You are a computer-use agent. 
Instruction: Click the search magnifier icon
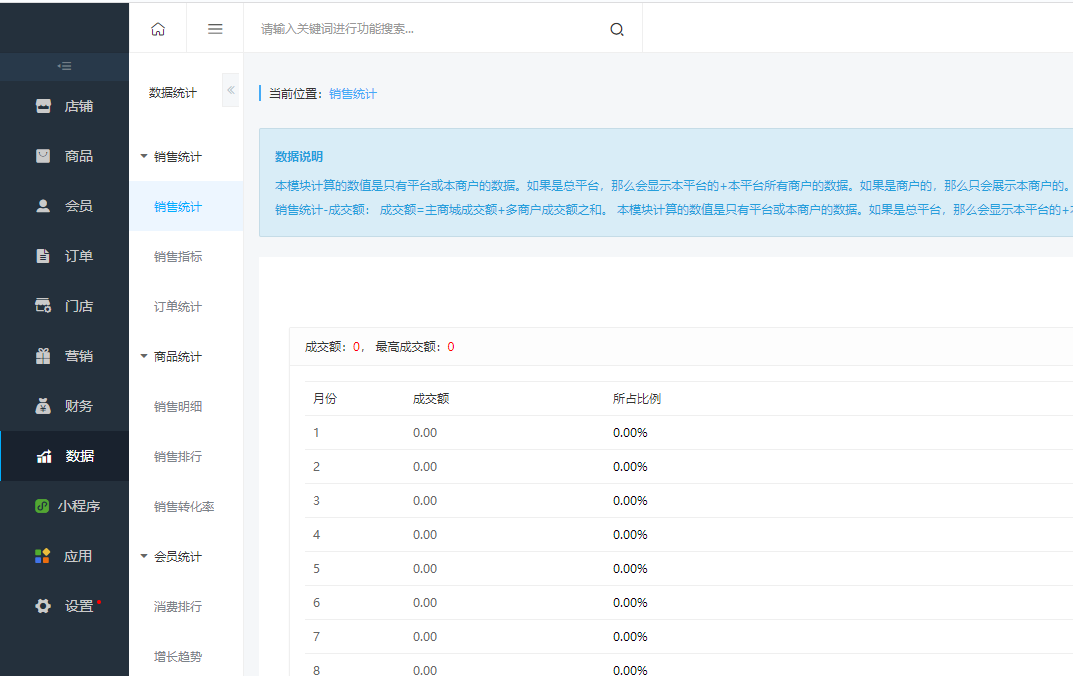(617, 29)
